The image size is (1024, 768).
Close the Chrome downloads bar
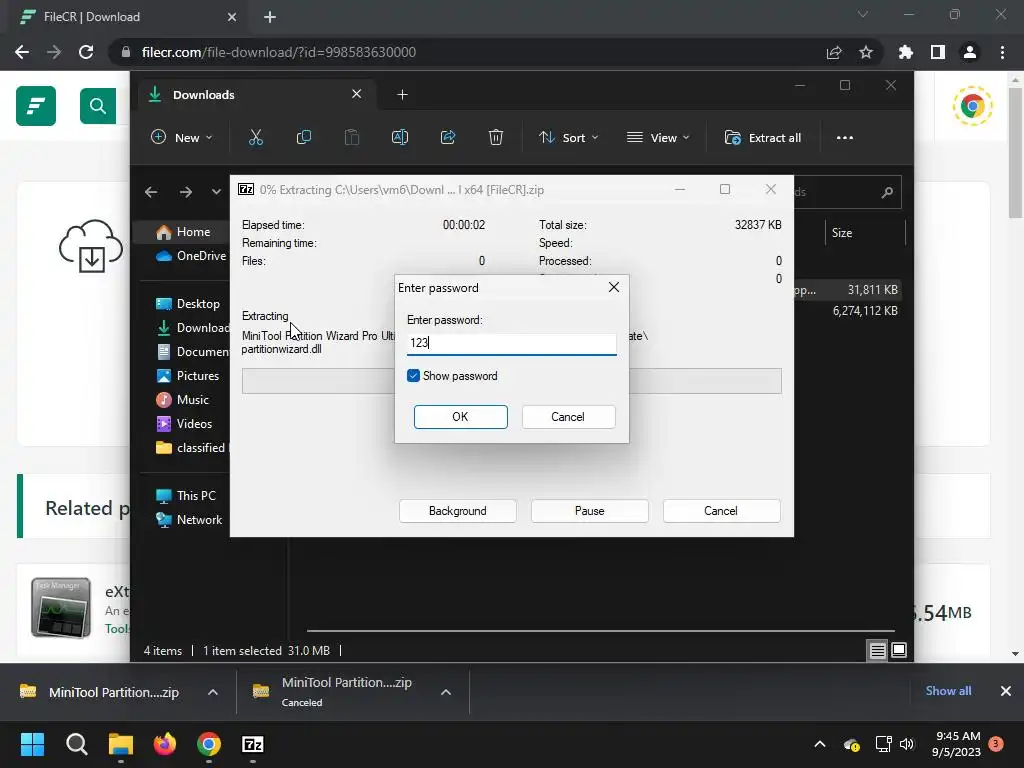pyautogui.click(x=1006, y=691)
